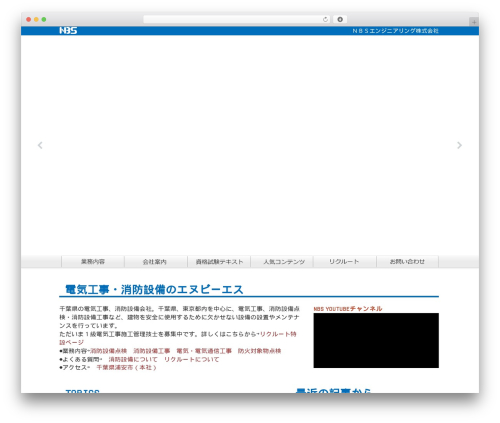The height and width of the screenshot is (423, 500).
Task: Follow the リクルート特設ページ link
Action: tap(278, 334)
